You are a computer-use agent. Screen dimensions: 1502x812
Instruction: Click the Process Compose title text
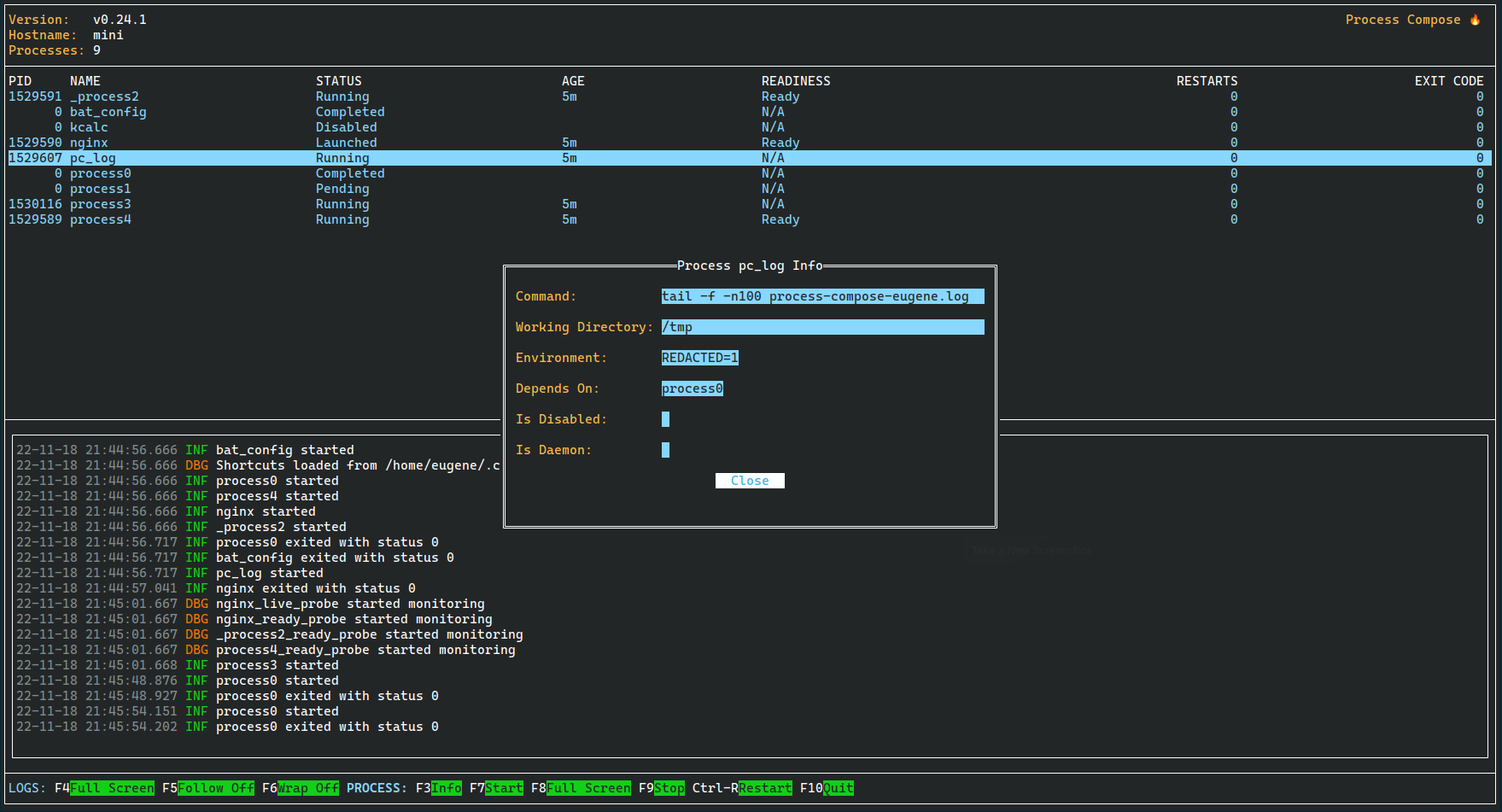point(1403,20)
